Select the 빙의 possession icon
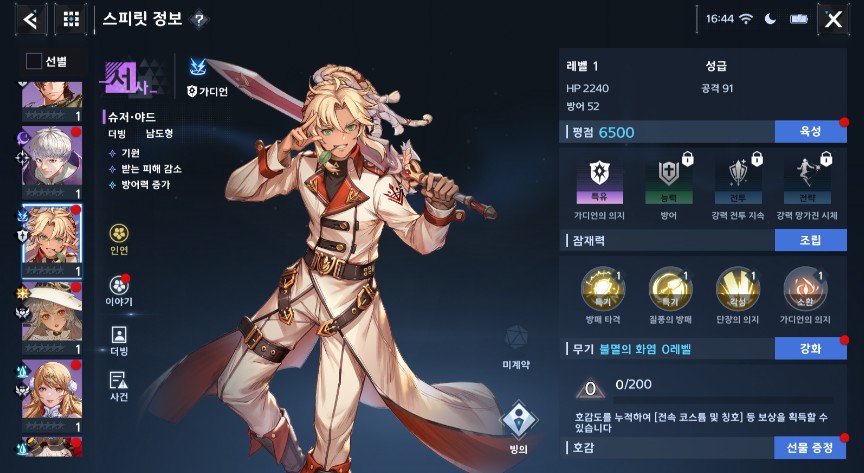The width and height of the screenshot is (864, 473). 518,428
